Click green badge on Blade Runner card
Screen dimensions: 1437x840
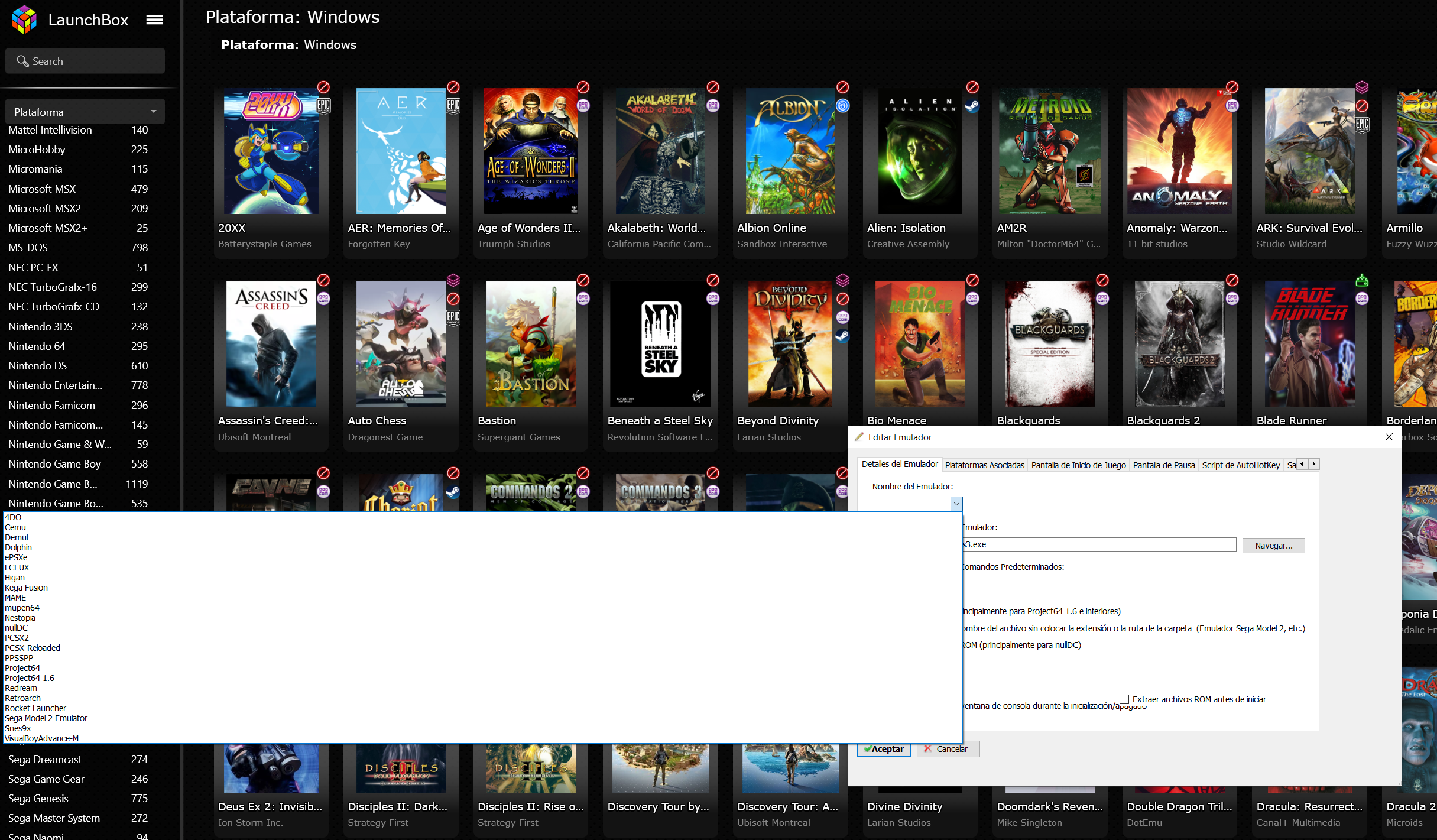coord(1362,280)
